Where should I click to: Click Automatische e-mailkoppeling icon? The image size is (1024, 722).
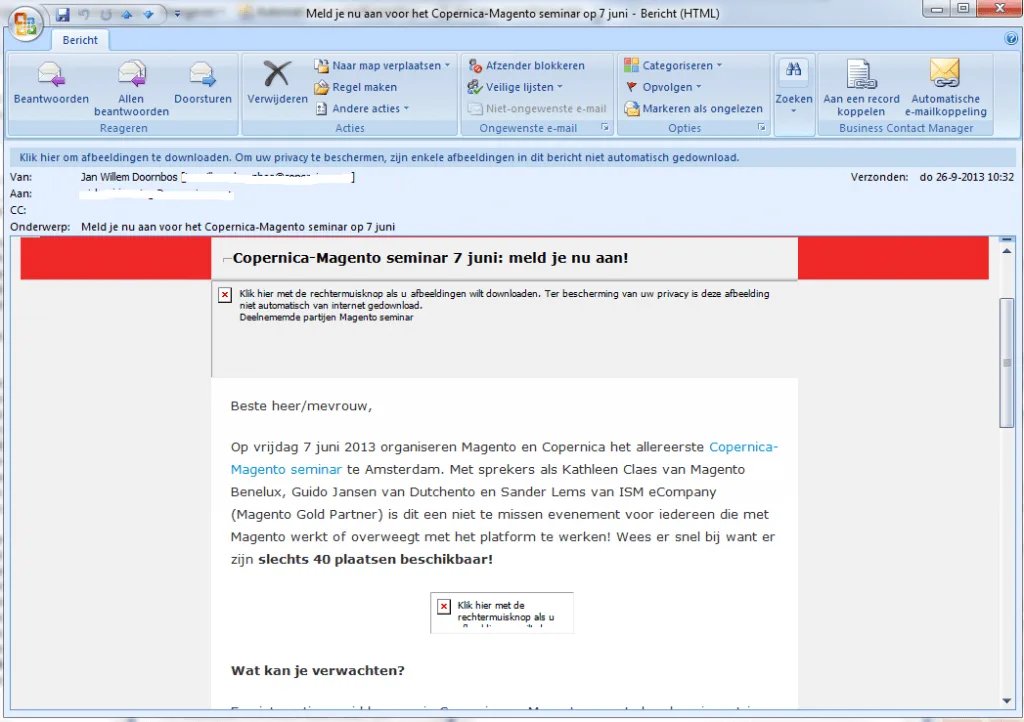945,73
